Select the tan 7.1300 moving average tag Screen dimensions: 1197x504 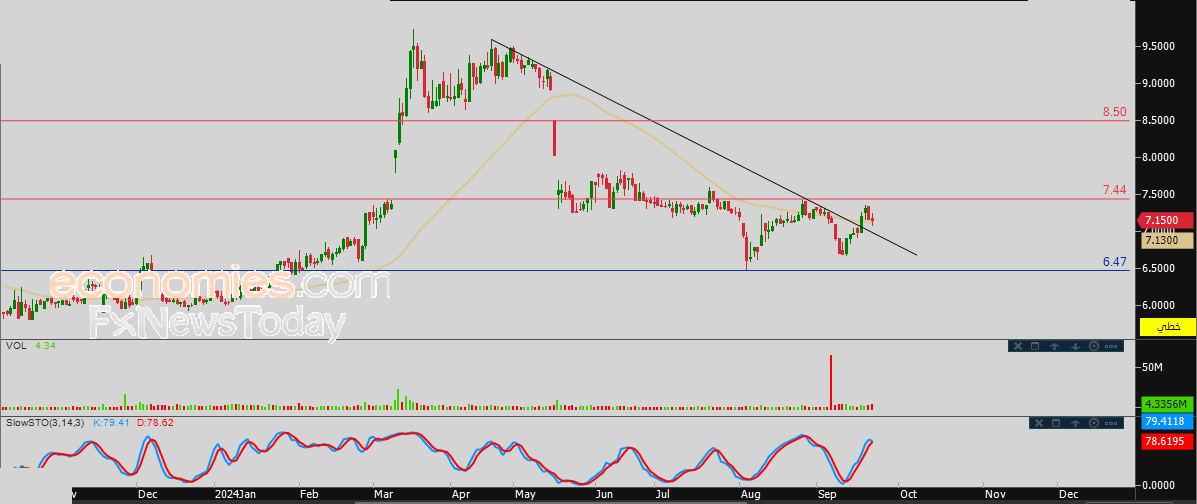coord(1167,241)
